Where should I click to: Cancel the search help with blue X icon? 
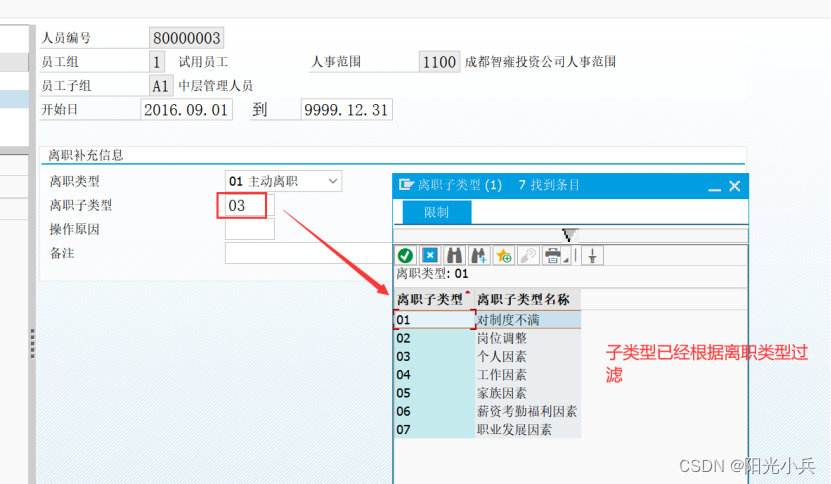430,256
